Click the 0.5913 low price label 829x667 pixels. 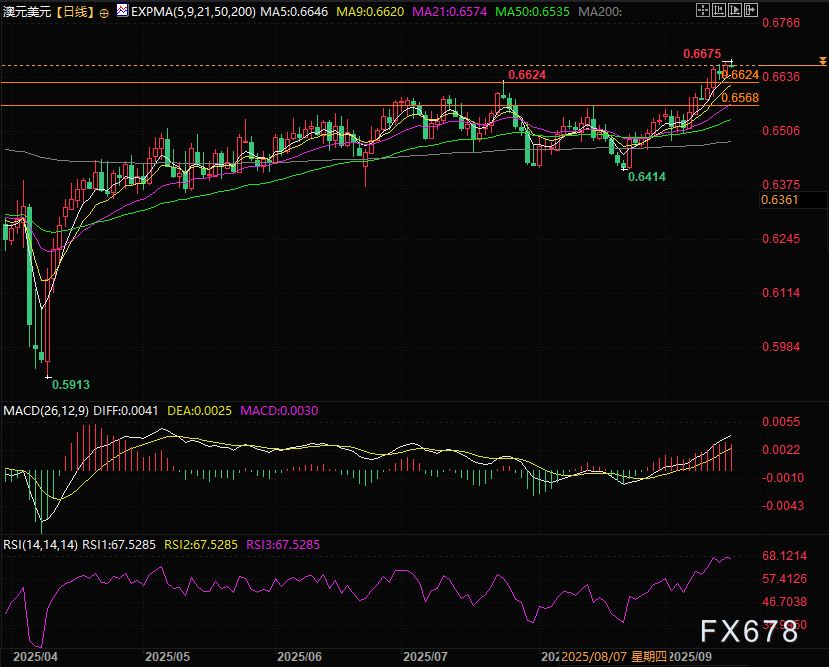(x=71, y=383)
